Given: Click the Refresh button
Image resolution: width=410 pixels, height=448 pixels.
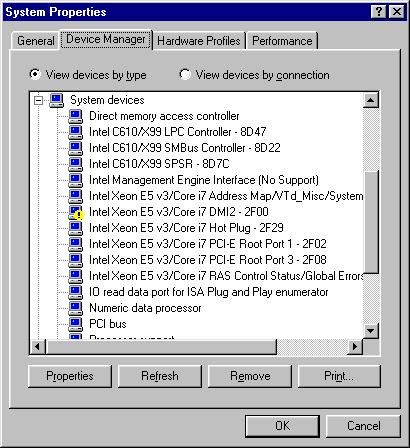Looking at the screenshot, I should click(160, 376).
